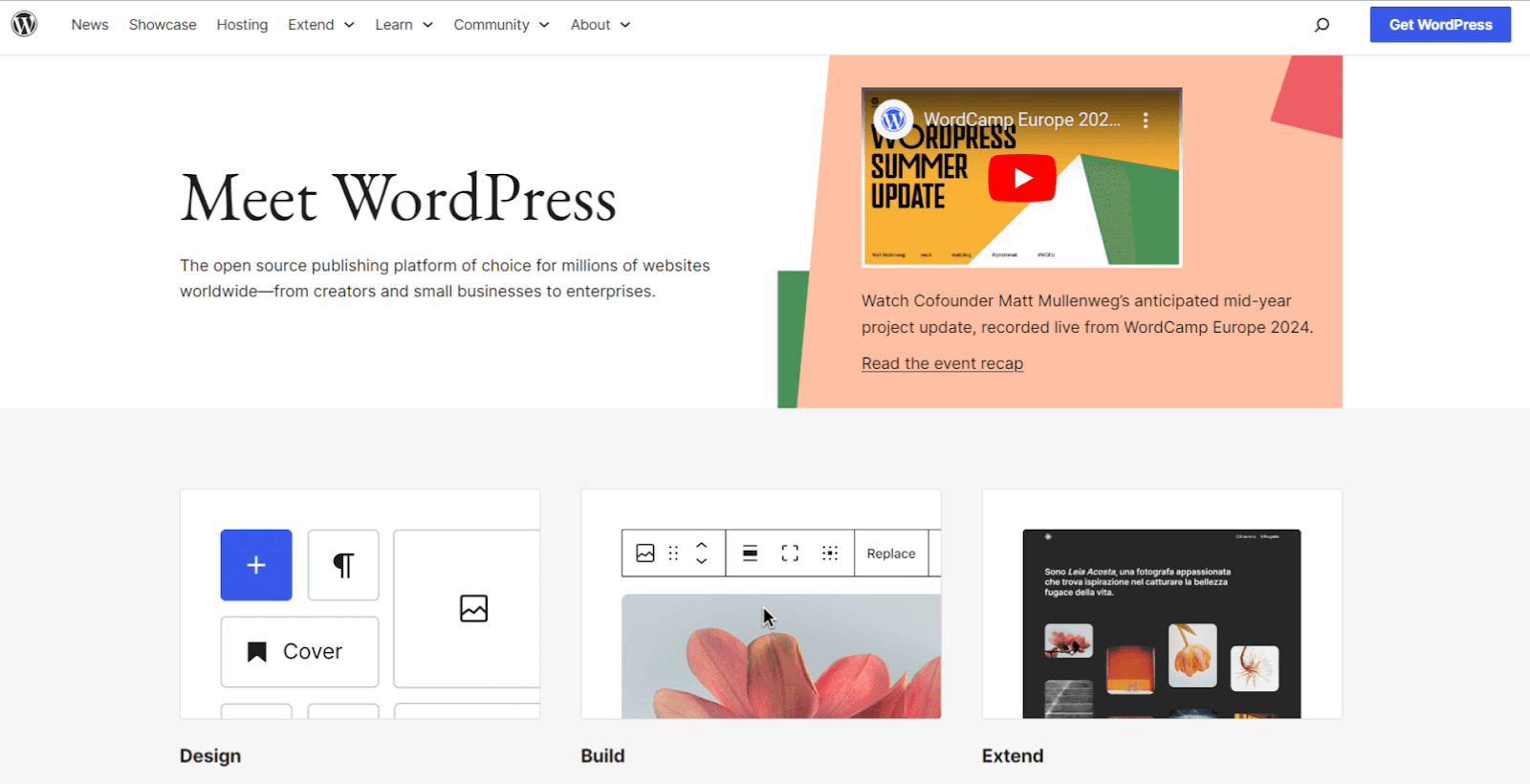Open the search magnifier icon
This screenshot has height=784, width=1530.
click(x=1322, y=25)
